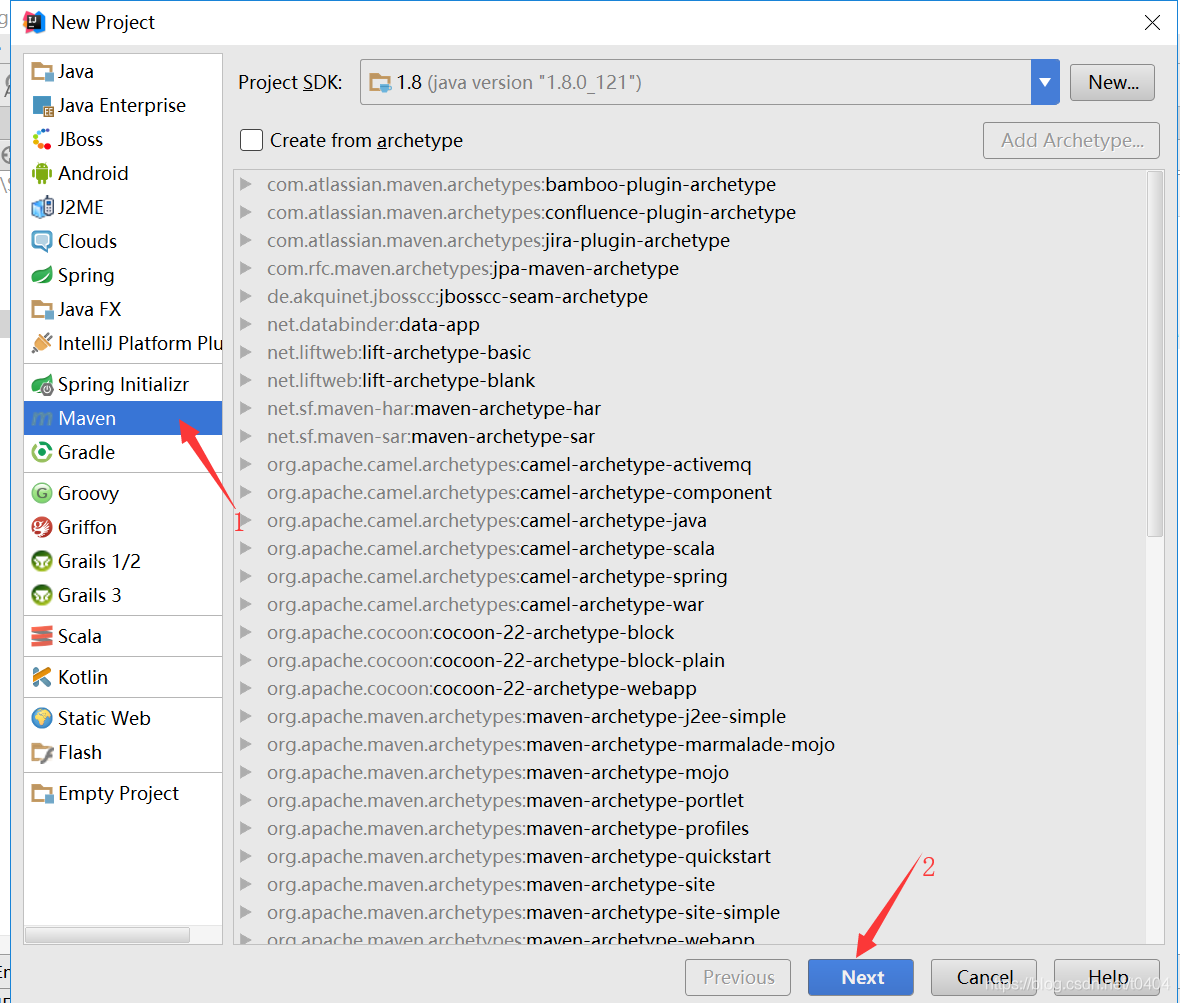Expand jpa-maven-archetype entry
This screenshot has width=1180, height=1003.
pos(245,268)
